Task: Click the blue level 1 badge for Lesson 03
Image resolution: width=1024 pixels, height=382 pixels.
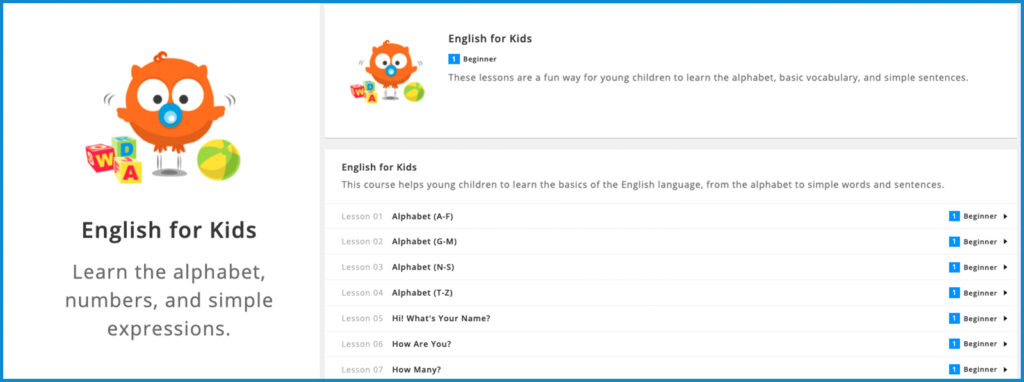Action: (954, 267)
